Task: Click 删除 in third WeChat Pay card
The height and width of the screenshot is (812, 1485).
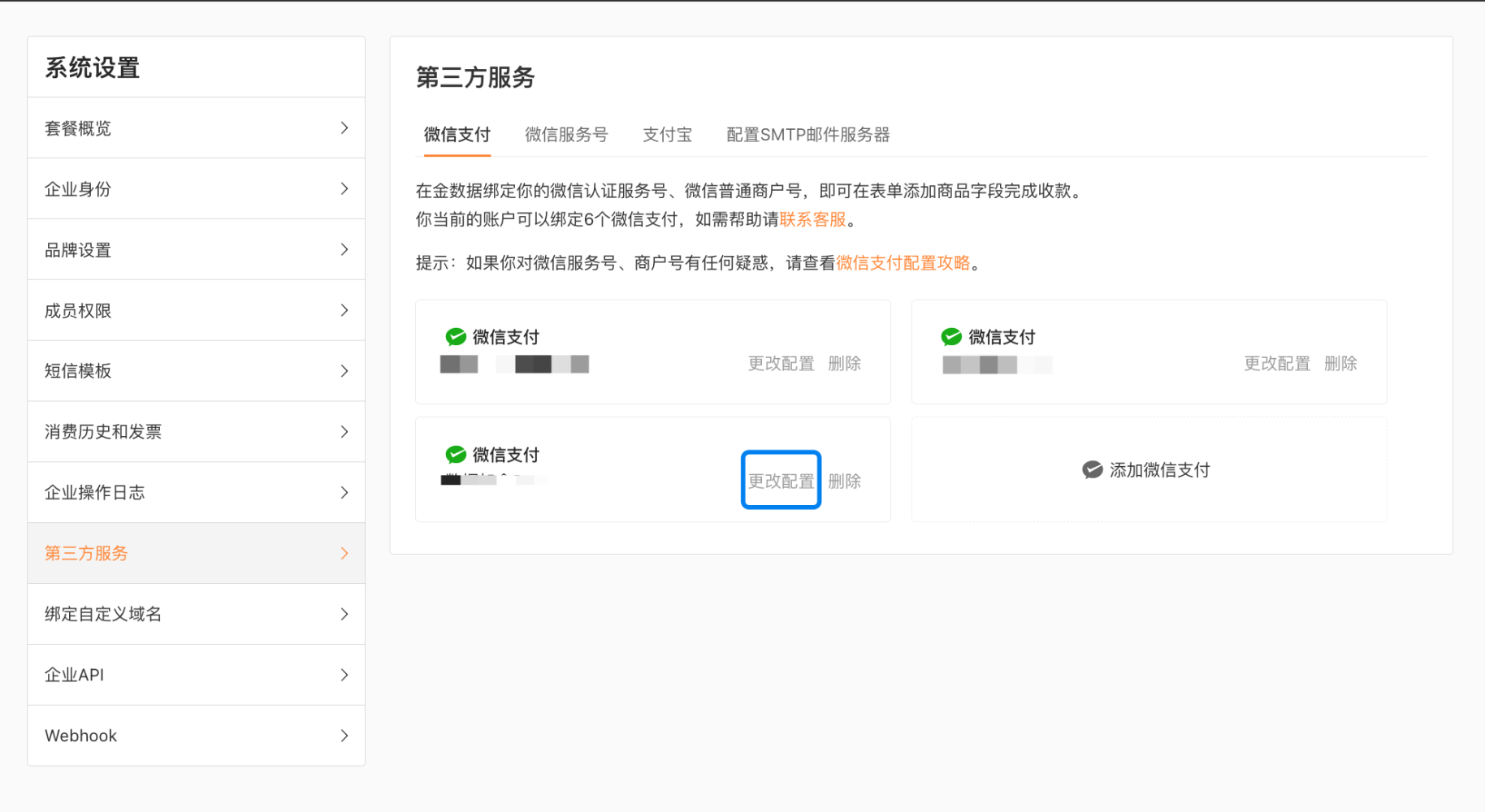Action: point(845,482)
